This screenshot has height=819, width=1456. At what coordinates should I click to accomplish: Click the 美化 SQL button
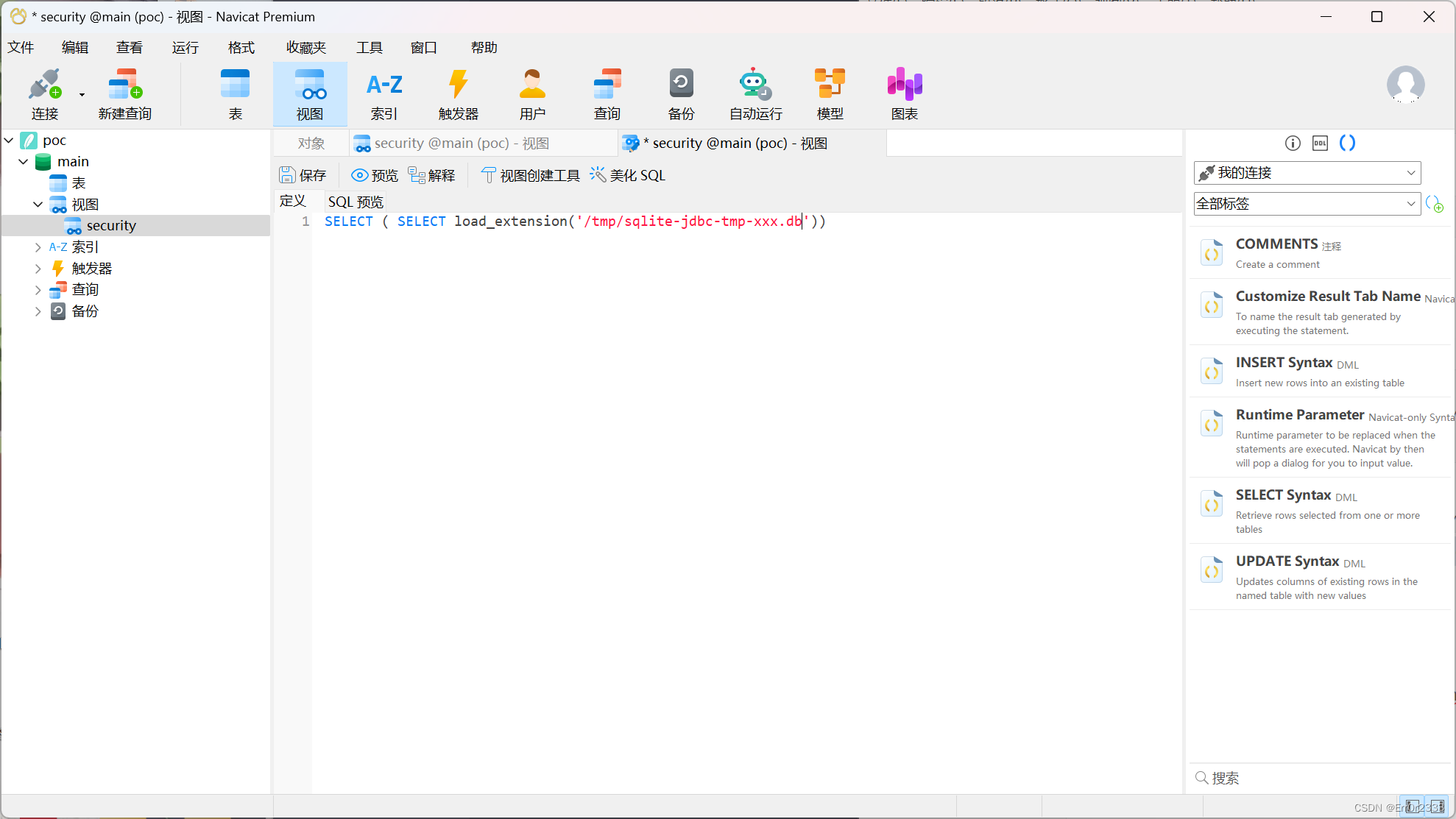628,175
